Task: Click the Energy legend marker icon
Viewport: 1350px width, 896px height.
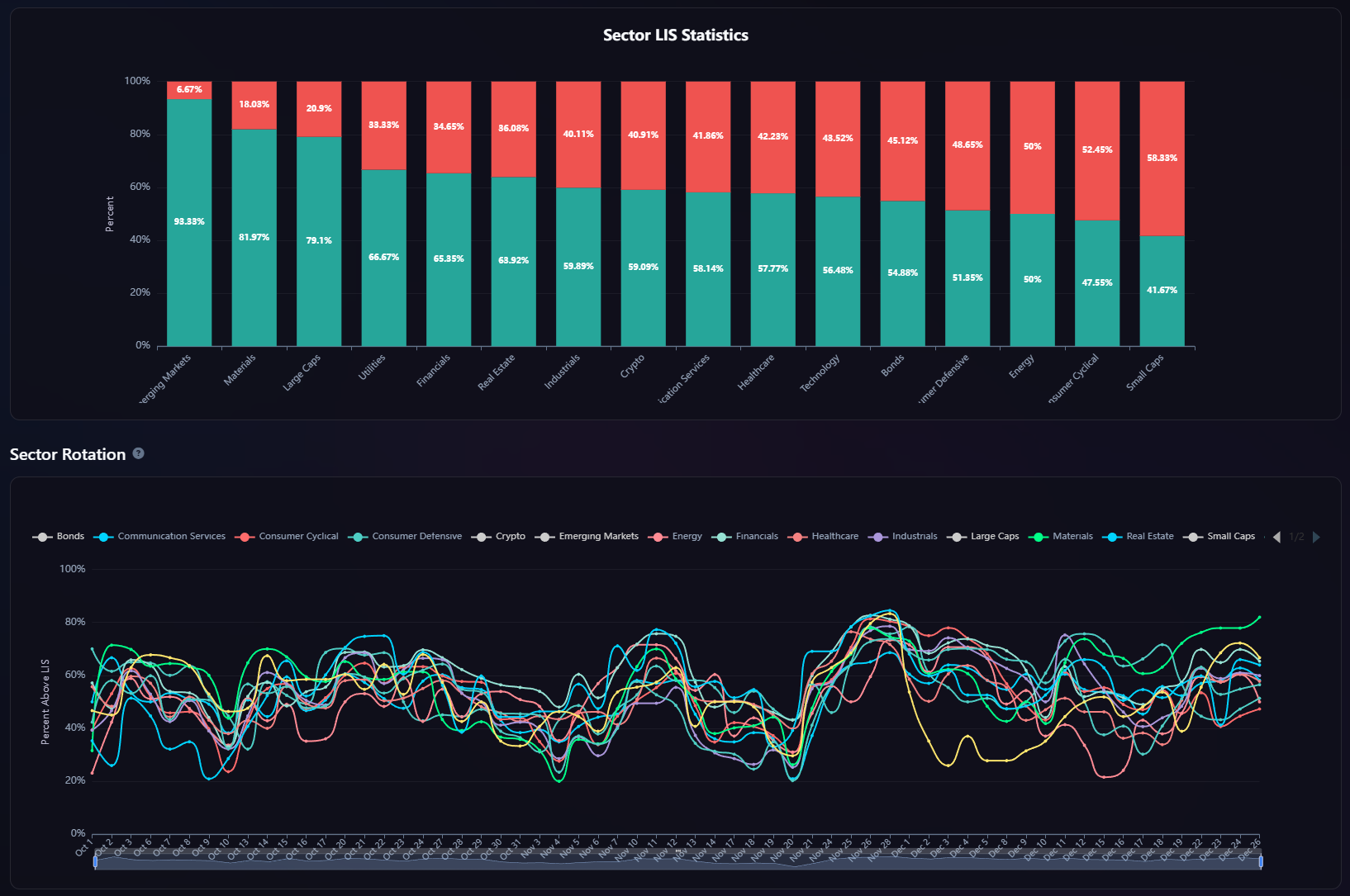Action: 658,537
